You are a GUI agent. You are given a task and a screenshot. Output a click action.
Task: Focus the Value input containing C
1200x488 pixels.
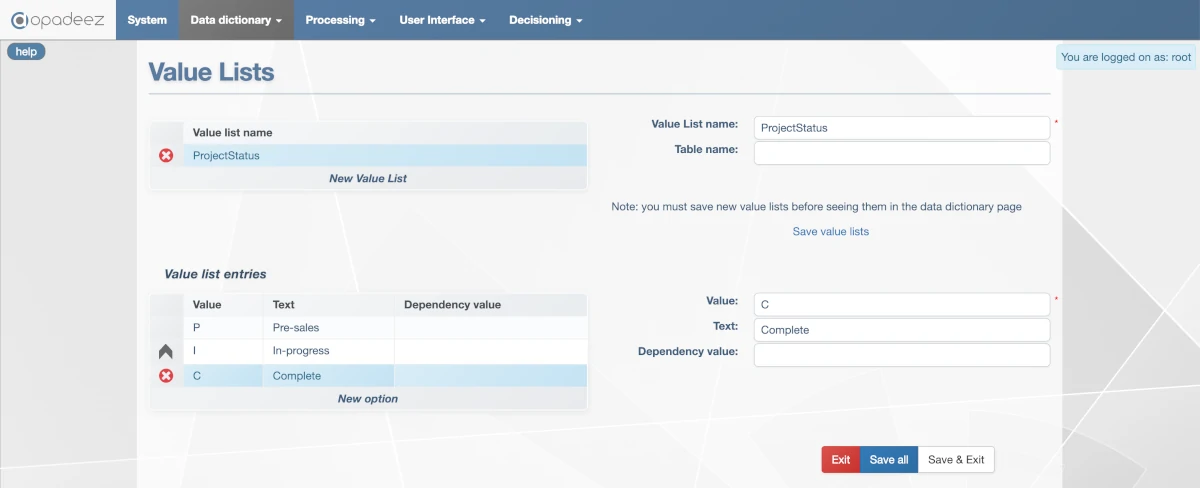pos(902,304)
